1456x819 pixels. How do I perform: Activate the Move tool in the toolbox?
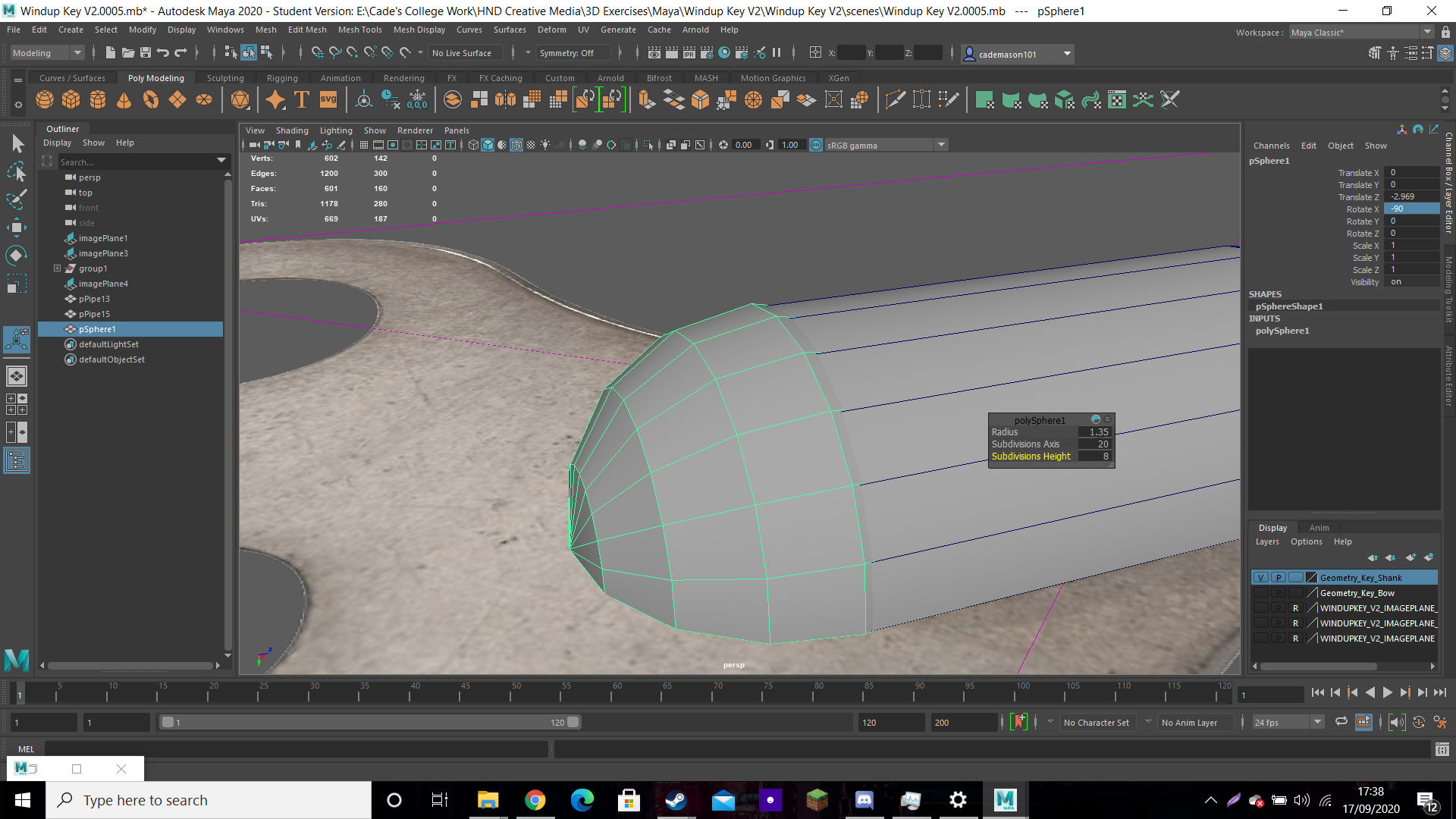click(x=17, y=227)
